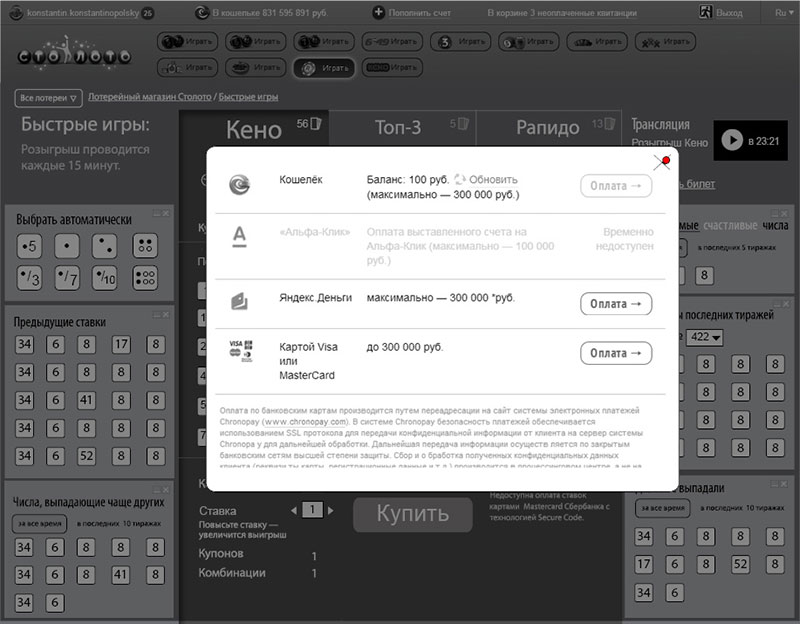Click the Visa MasterCard logos icon

click(240, 351)
